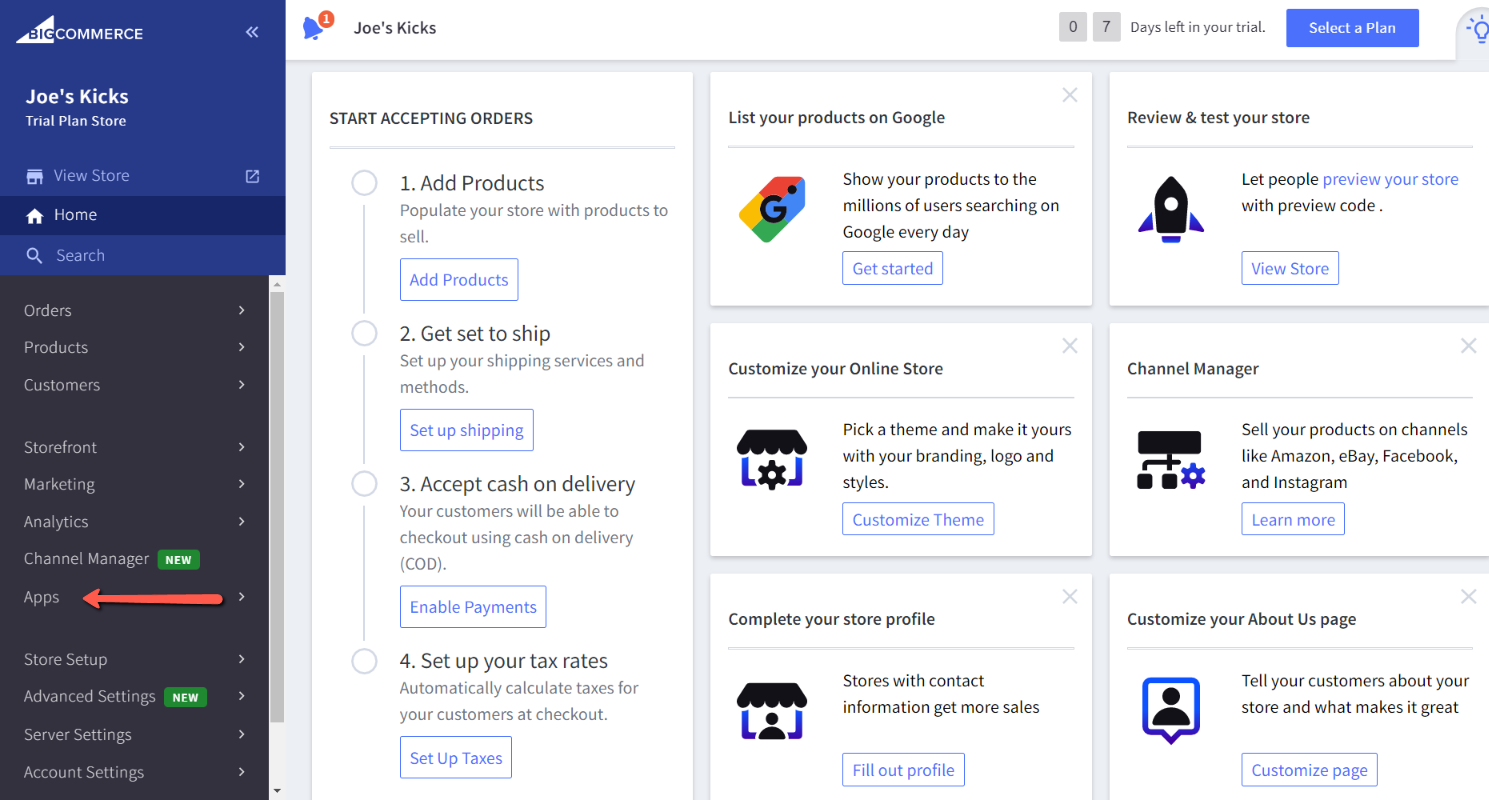
Task: Expand the Orders menu chevron
Action: 242,310
